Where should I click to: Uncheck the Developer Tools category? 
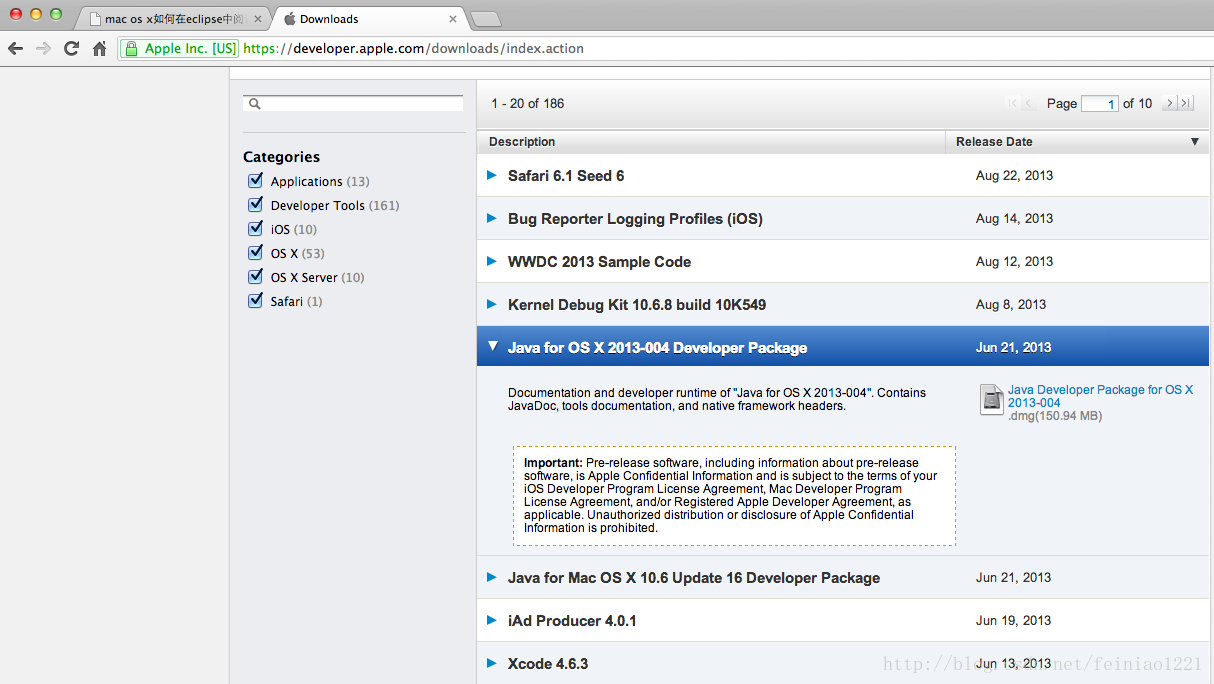click(255, 204)
